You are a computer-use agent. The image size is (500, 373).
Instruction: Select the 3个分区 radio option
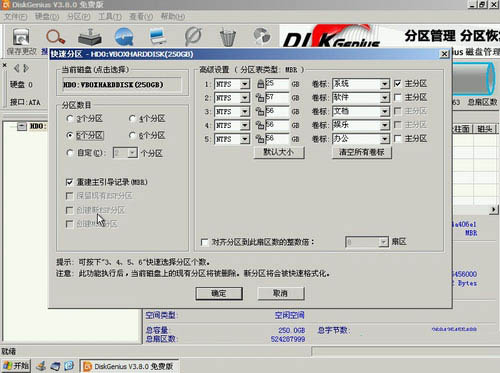click(70, 119)
